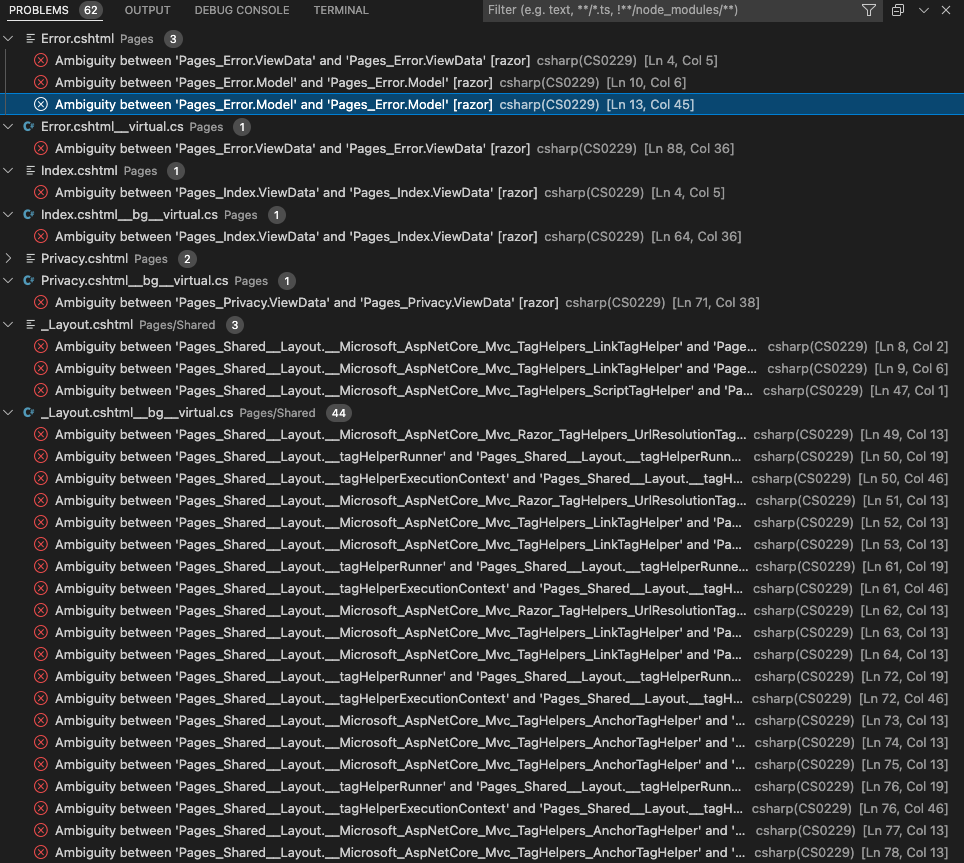Click error icon on the Ln 50, Col 19 row
This screenshot has width=964, height=863.
[41, 457]
